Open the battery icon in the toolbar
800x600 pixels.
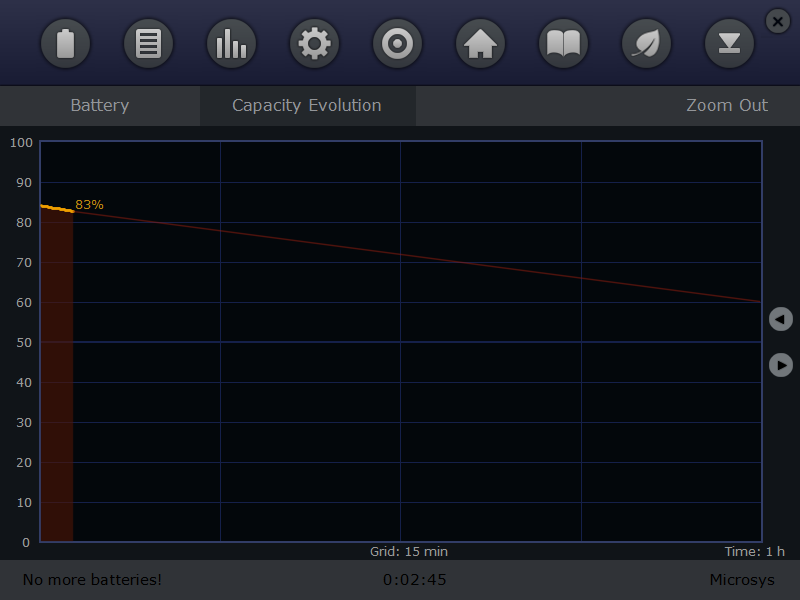tap(65, 43)
